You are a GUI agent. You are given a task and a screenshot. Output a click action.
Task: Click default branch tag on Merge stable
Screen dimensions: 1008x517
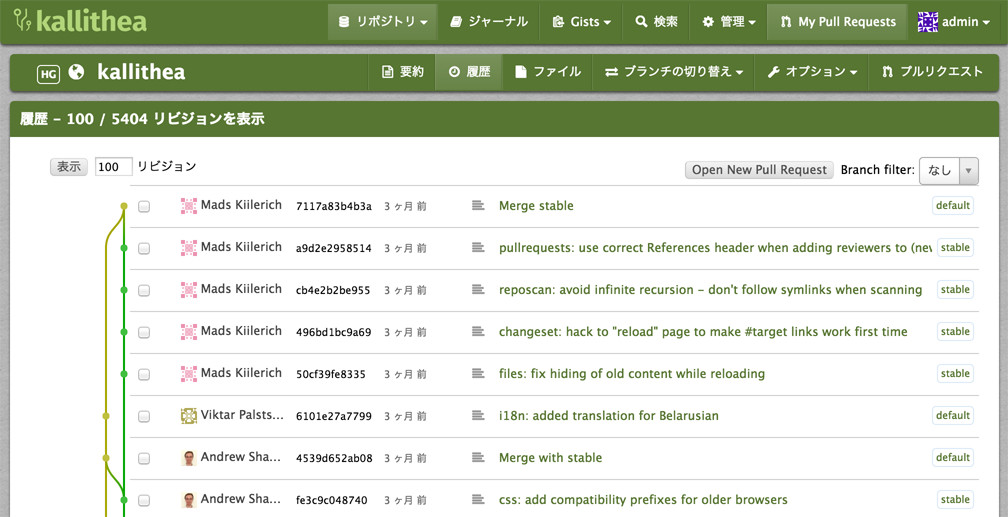point(953,206)
